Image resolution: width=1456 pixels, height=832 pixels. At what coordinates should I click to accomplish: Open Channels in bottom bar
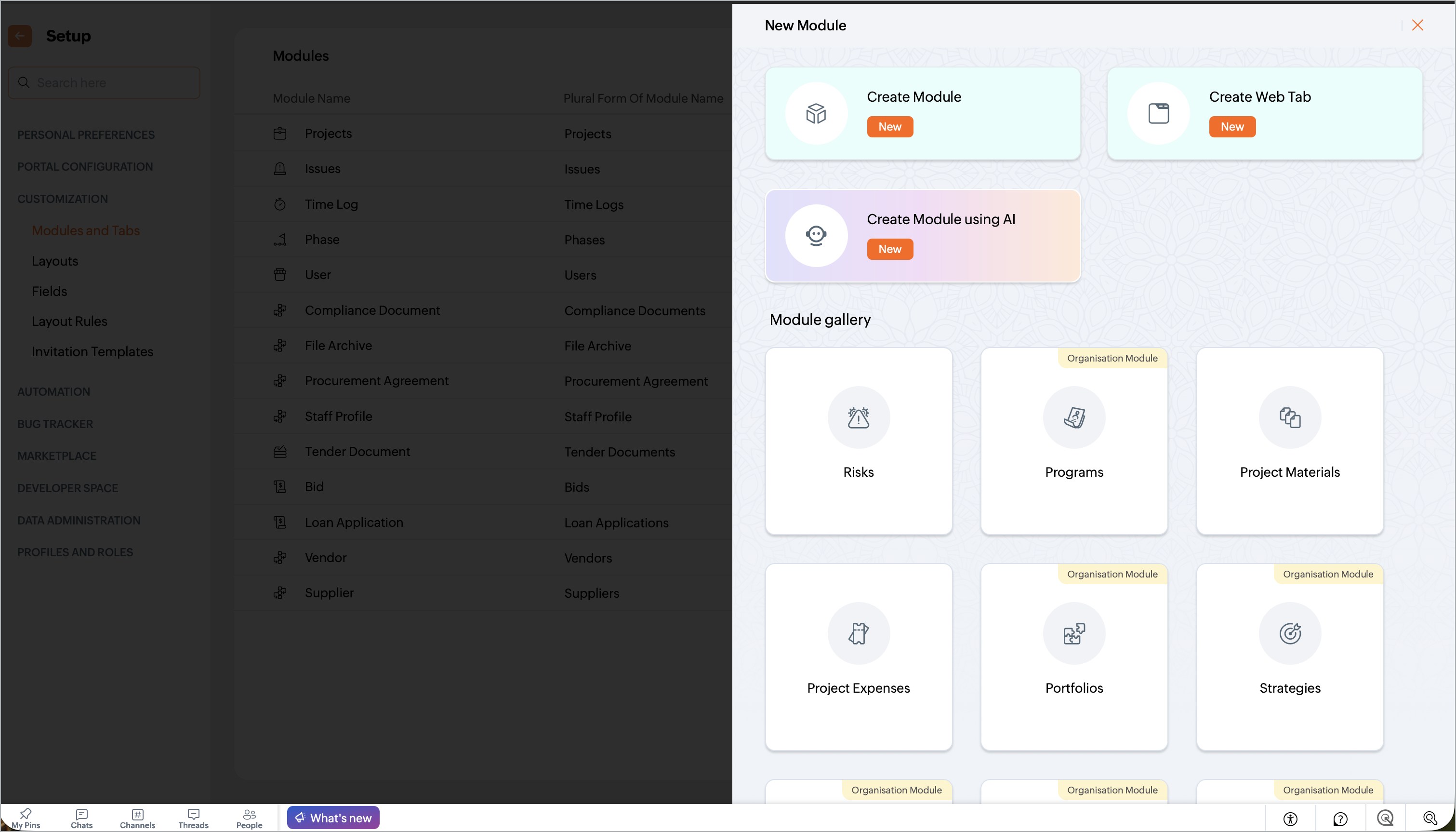138,819
